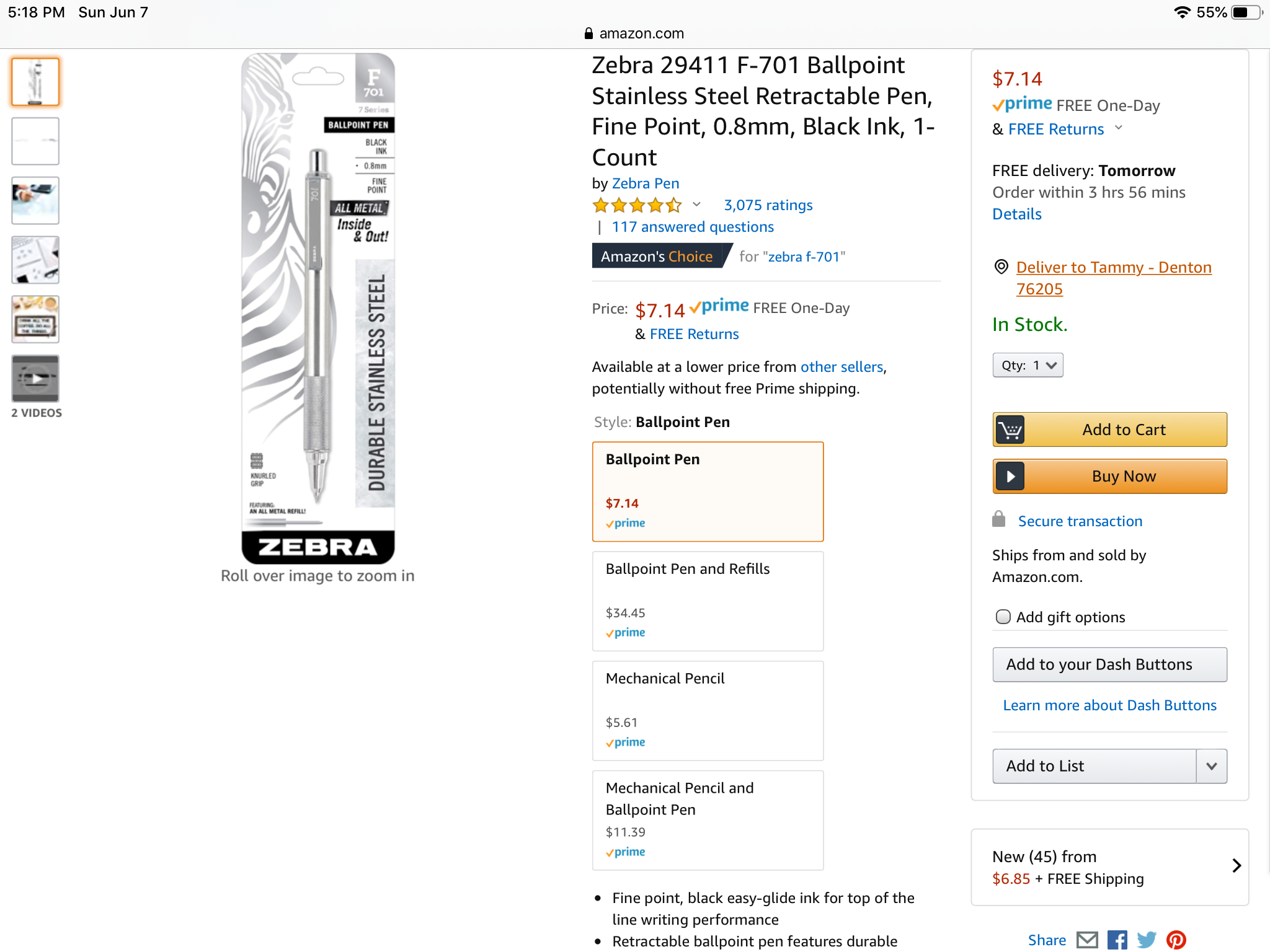The height and width of the screenshot is (952, 1270).
Task: Open New (45) from offers chevron
Action: 1237,866
